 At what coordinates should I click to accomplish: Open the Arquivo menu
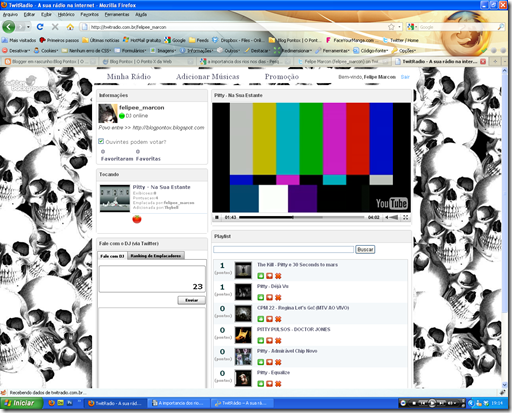(x=10, y=14)
